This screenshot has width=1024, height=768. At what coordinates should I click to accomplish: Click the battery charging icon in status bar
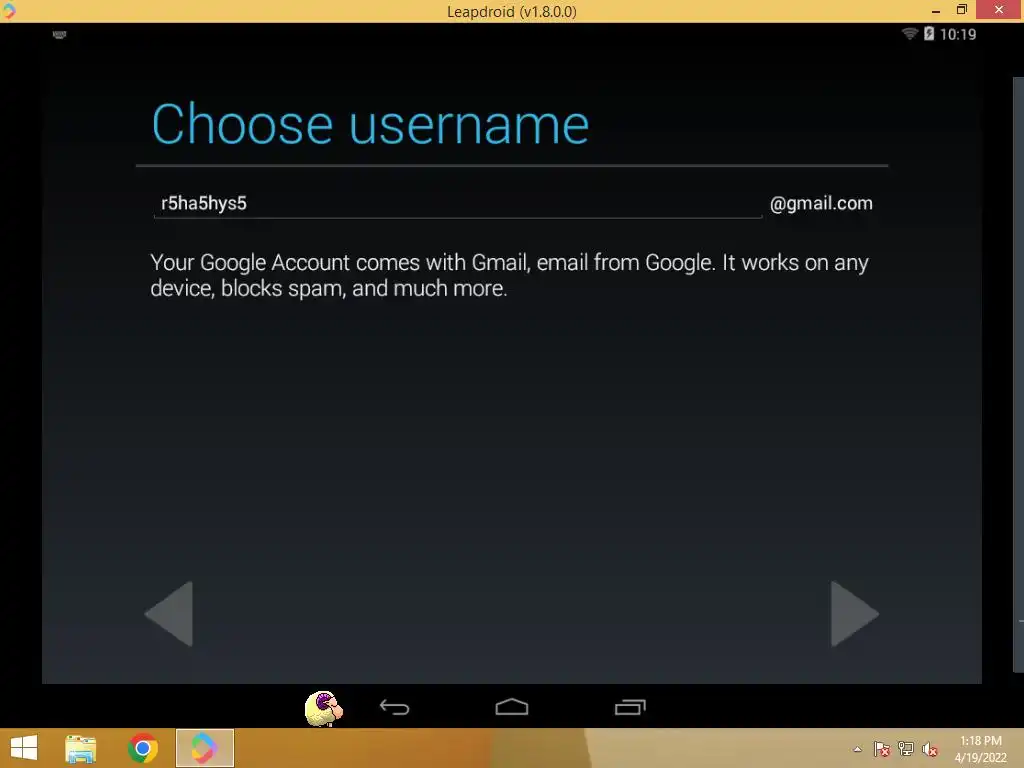coord(929,33)
